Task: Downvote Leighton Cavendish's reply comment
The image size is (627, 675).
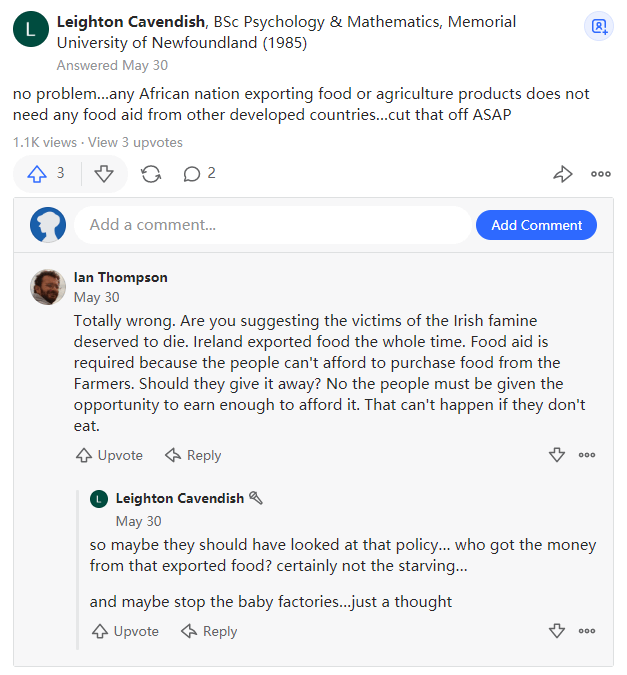Action: click(x=557, y=631)
